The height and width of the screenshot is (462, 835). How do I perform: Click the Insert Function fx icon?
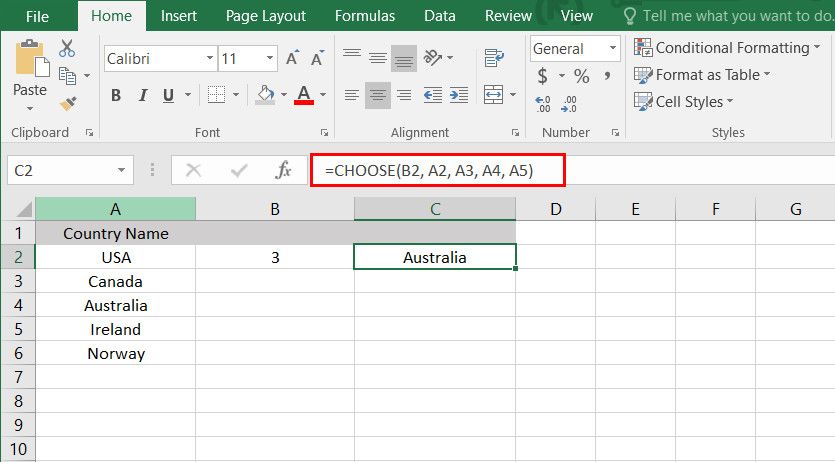(283, 170)
